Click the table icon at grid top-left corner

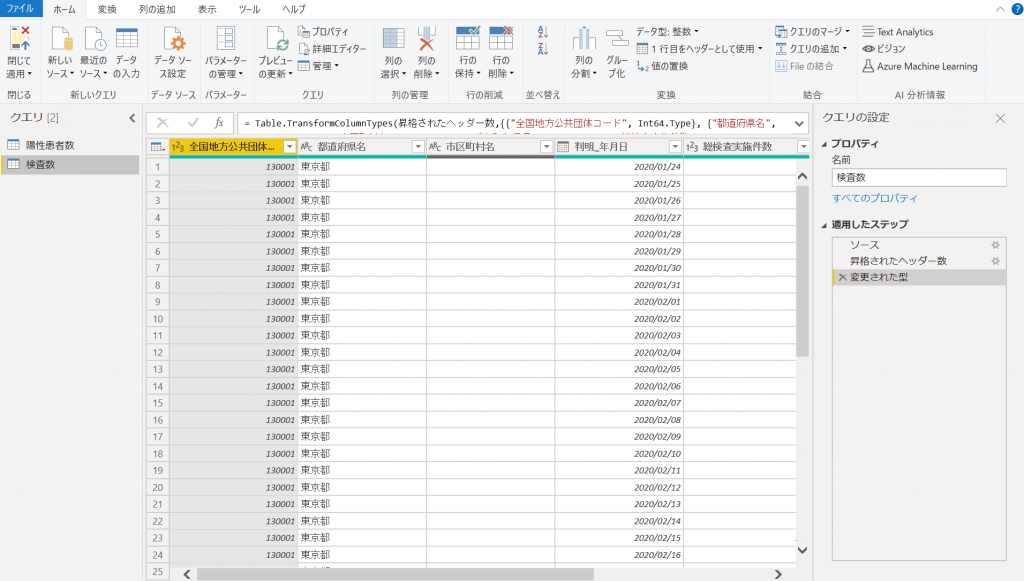(x=157, y=147)
